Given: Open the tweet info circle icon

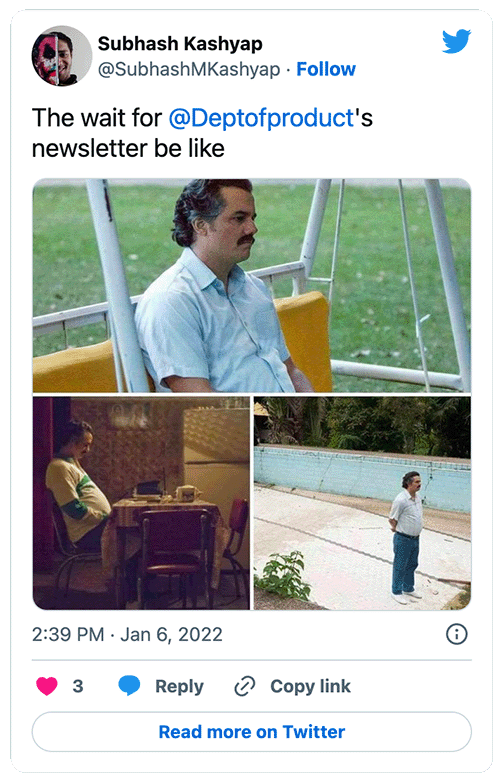Looking at the screenshot, I should [457, 634].
